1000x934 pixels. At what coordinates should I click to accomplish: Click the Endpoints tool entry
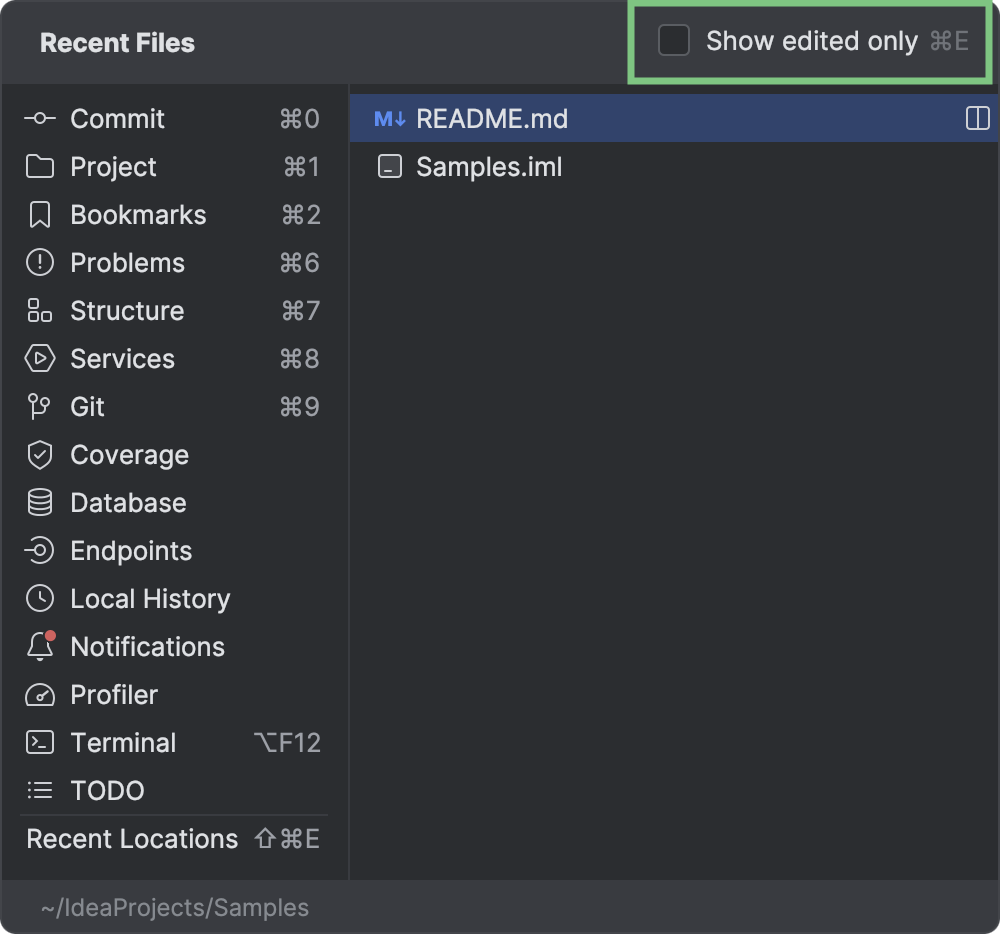pos(131,551)
